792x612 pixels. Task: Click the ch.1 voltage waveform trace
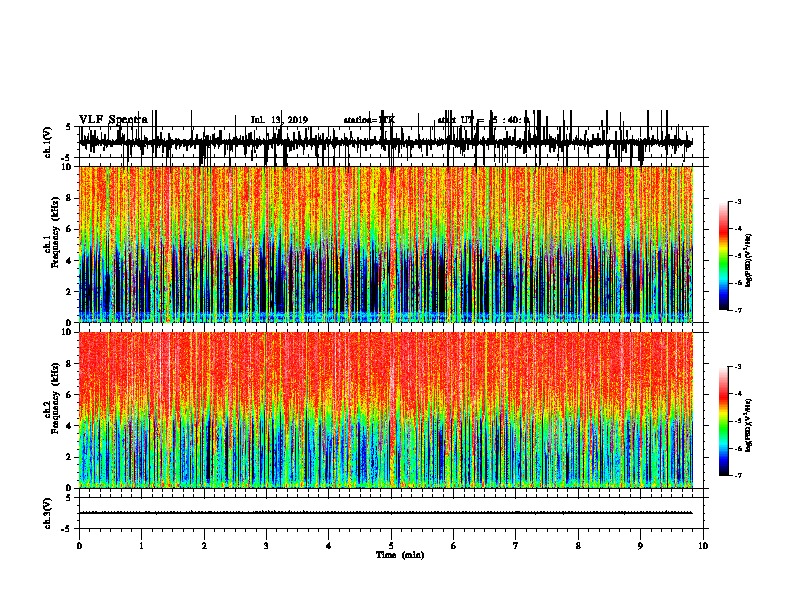click(386, 142)
